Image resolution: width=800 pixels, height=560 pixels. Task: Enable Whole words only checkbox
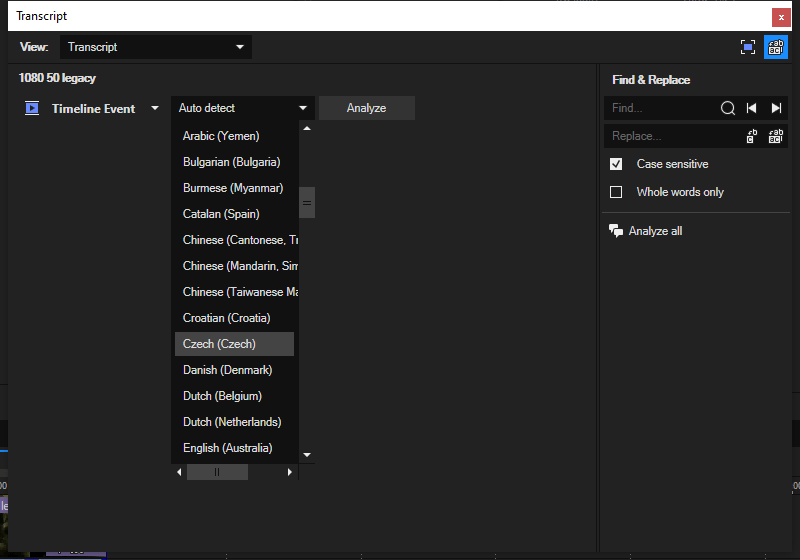616,192
